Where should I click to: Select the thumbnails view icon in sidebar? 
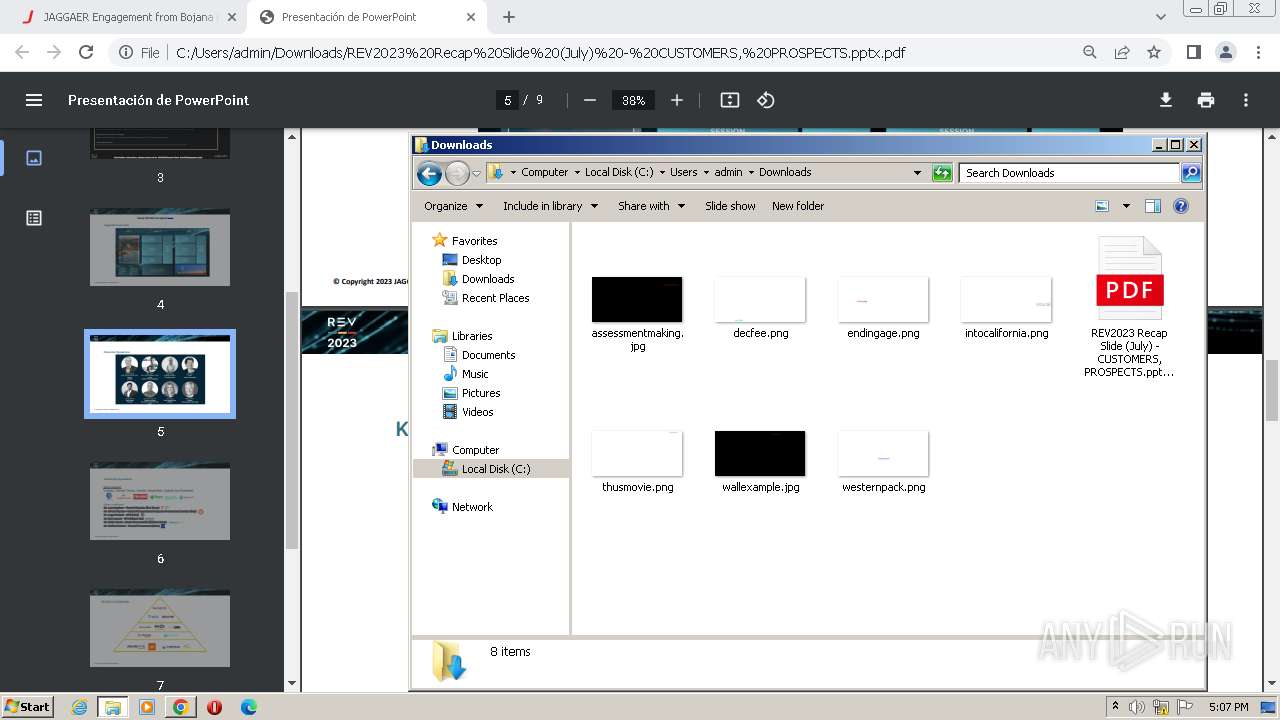pyautogui.click(x=34, y=158)
